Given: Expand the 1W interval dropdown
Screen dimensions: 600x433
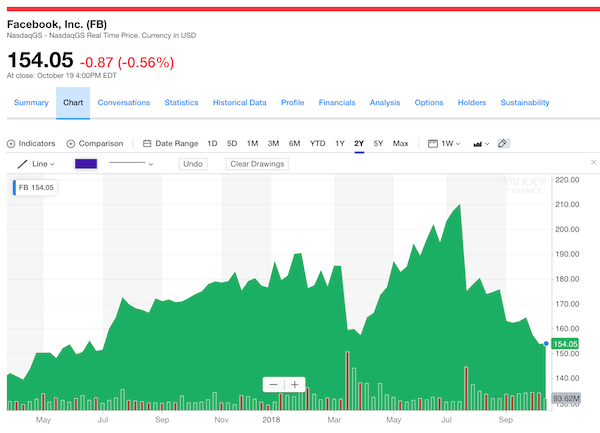Looking at the screenshot, I should coord(458,144).
